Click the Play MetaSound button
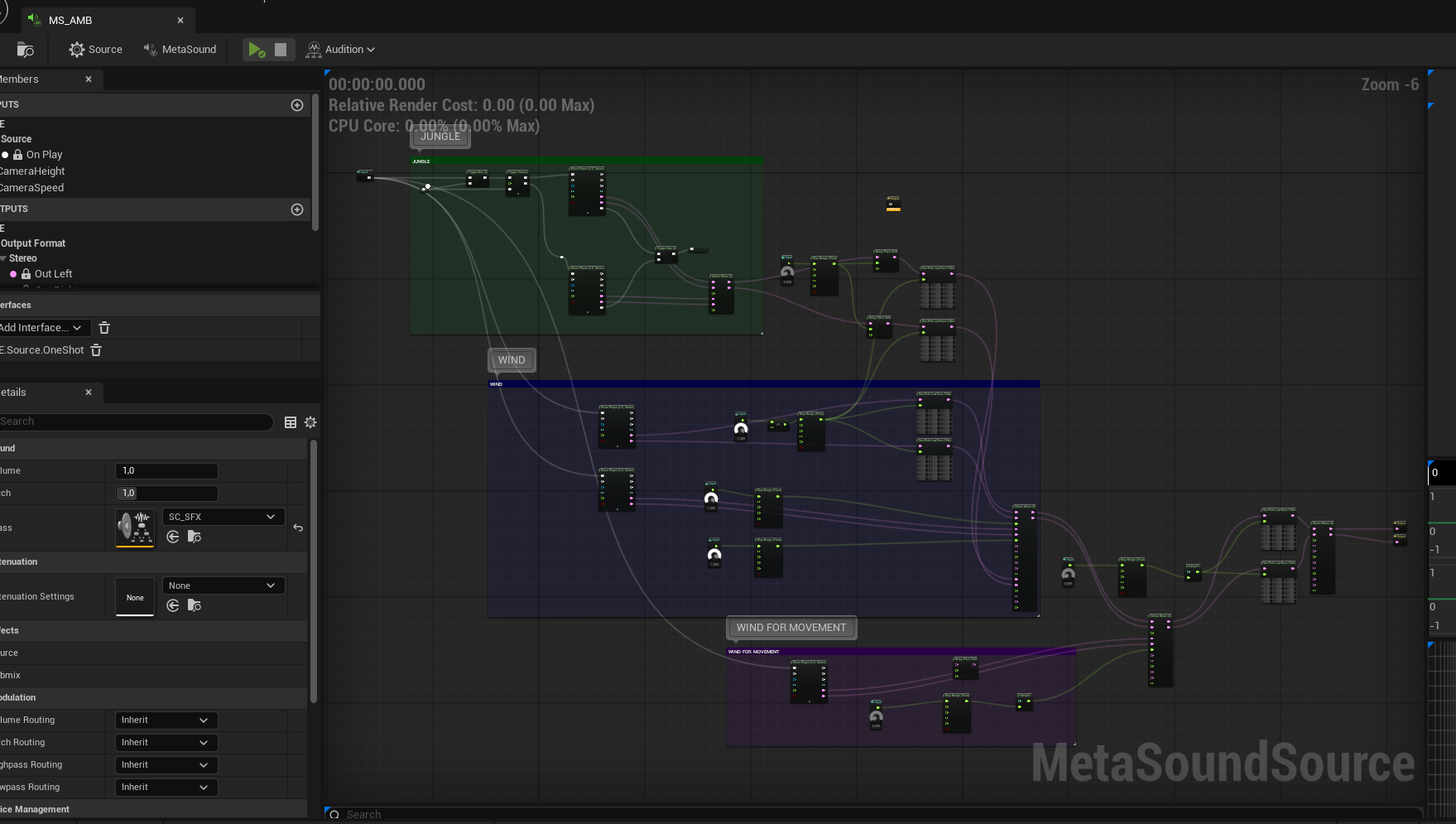Screen dimensions: 1456x824 pyautogui.click(x=257, y=50)
